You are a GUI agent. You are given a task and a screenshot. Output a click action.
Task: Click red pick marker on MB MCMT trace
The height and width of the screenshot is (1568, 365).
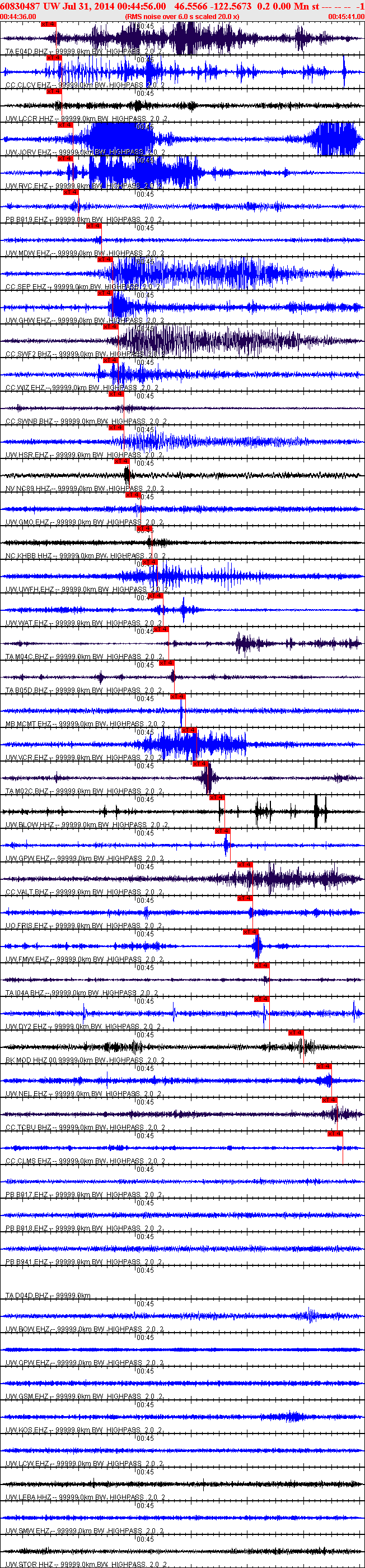(x=177, y=697)
